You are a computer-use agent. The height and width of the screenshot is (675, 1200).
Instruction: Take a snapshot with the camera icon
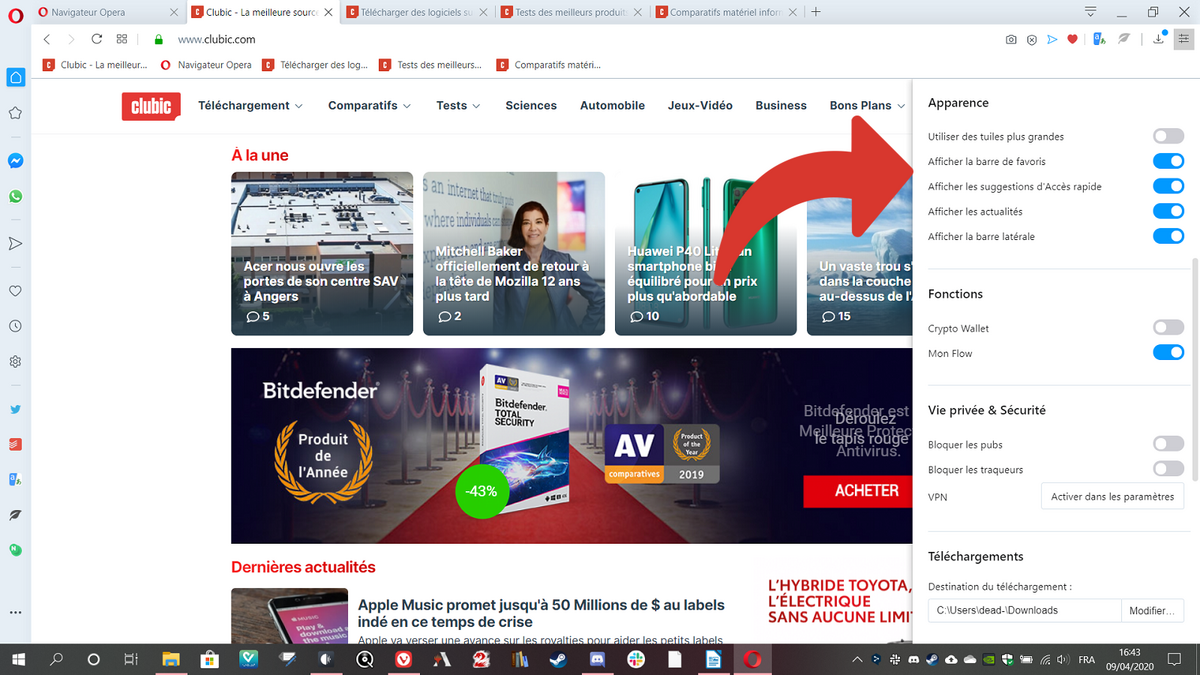pos(1011,39)
